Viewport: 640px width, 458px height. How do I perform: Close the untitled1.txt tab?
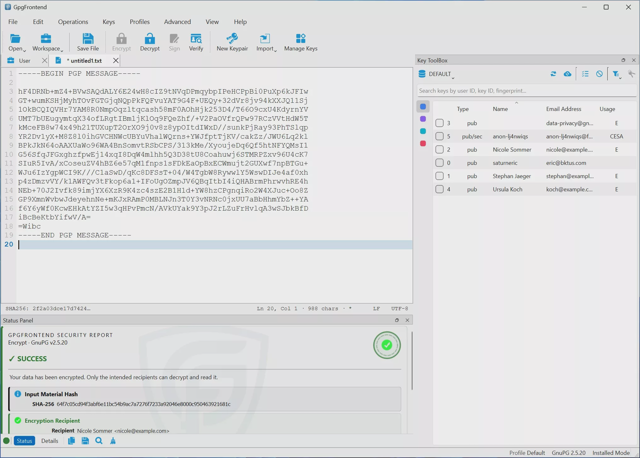coord(116,60)
